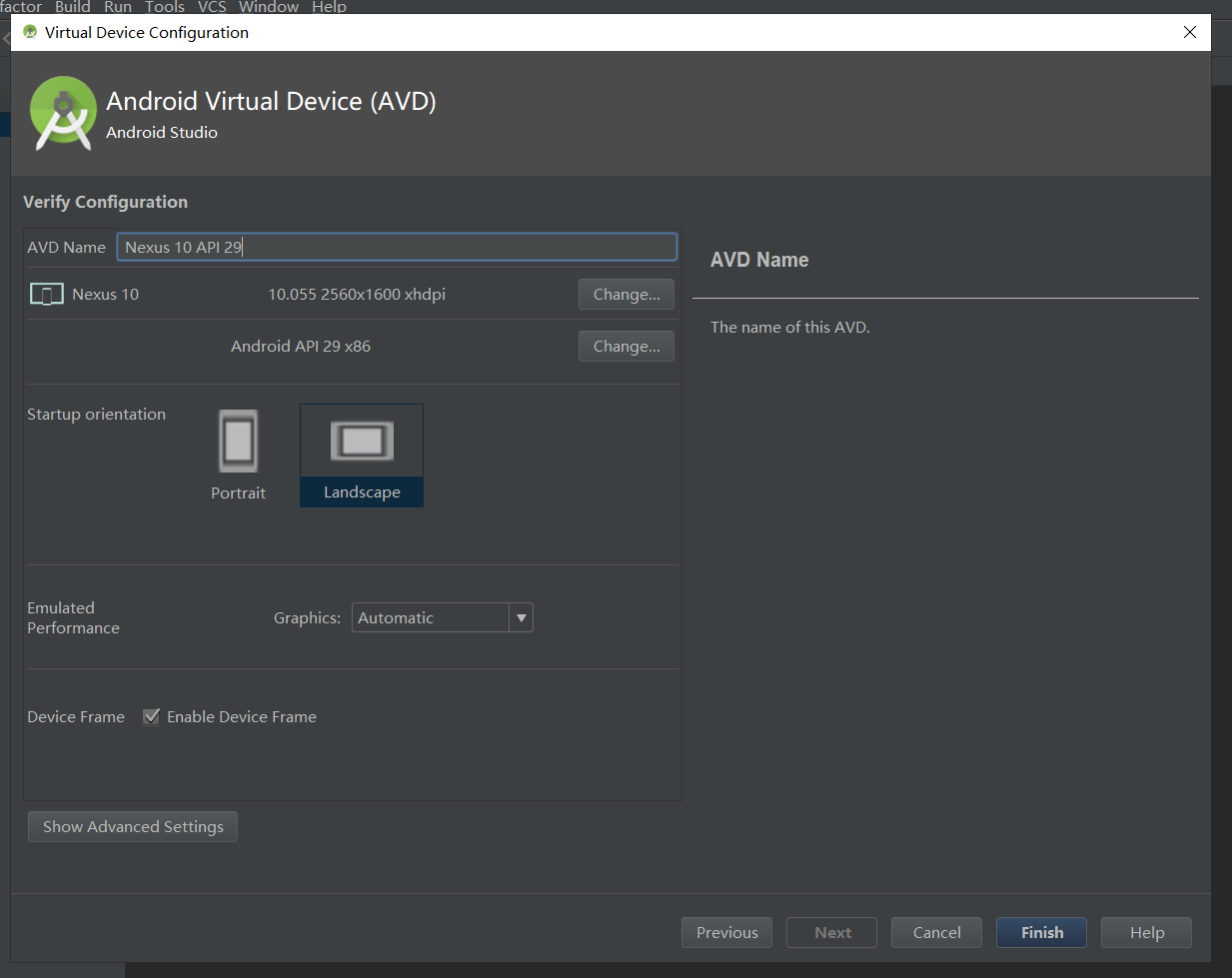Click the 'Emulated Performance' label
Image resolution: width=1232 pixels, height=978 pixels.
[x=74, y=617]
